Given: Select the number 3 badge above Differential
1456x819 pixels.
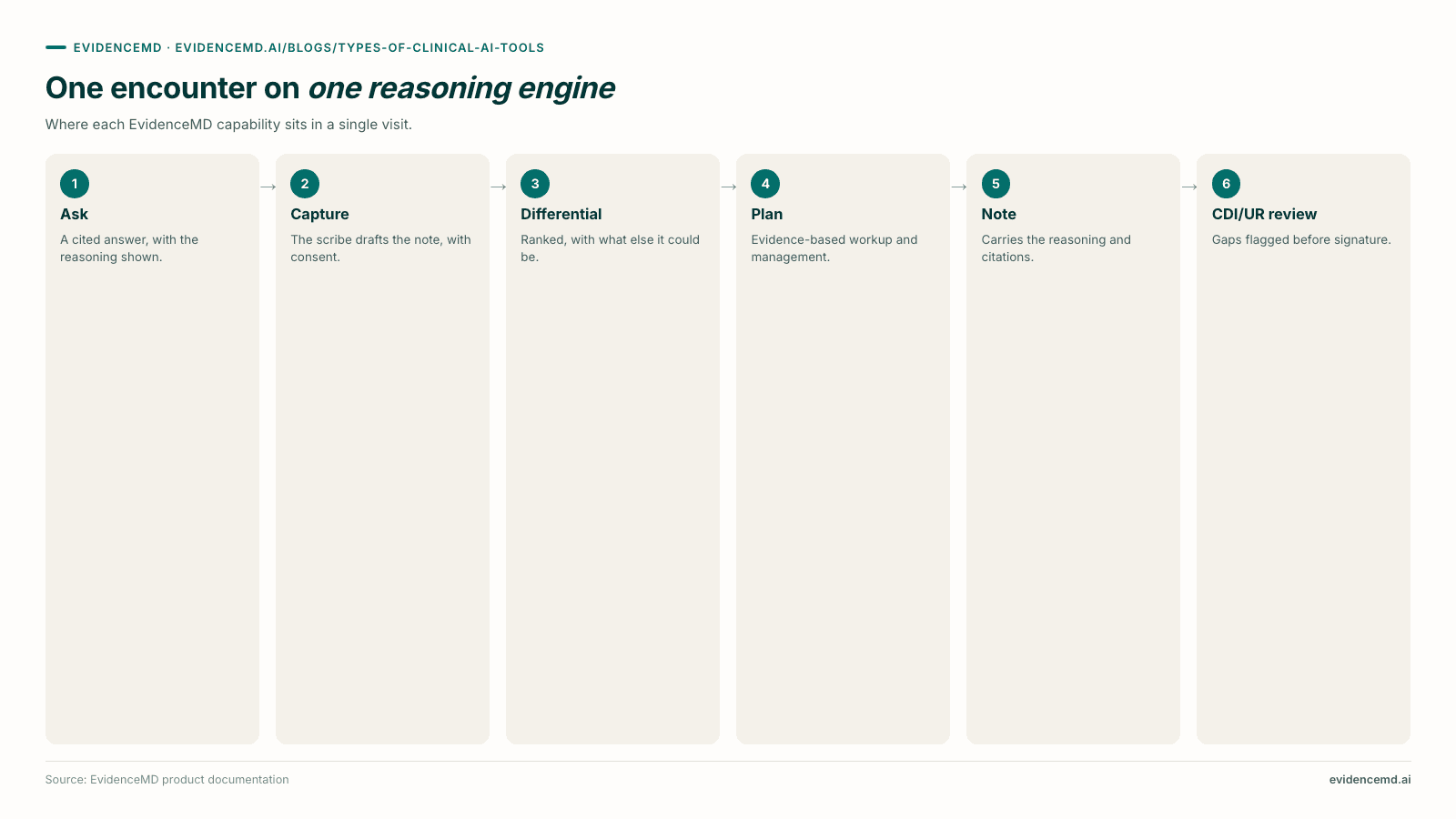Looking at the screenshot, I should point(535,184).
